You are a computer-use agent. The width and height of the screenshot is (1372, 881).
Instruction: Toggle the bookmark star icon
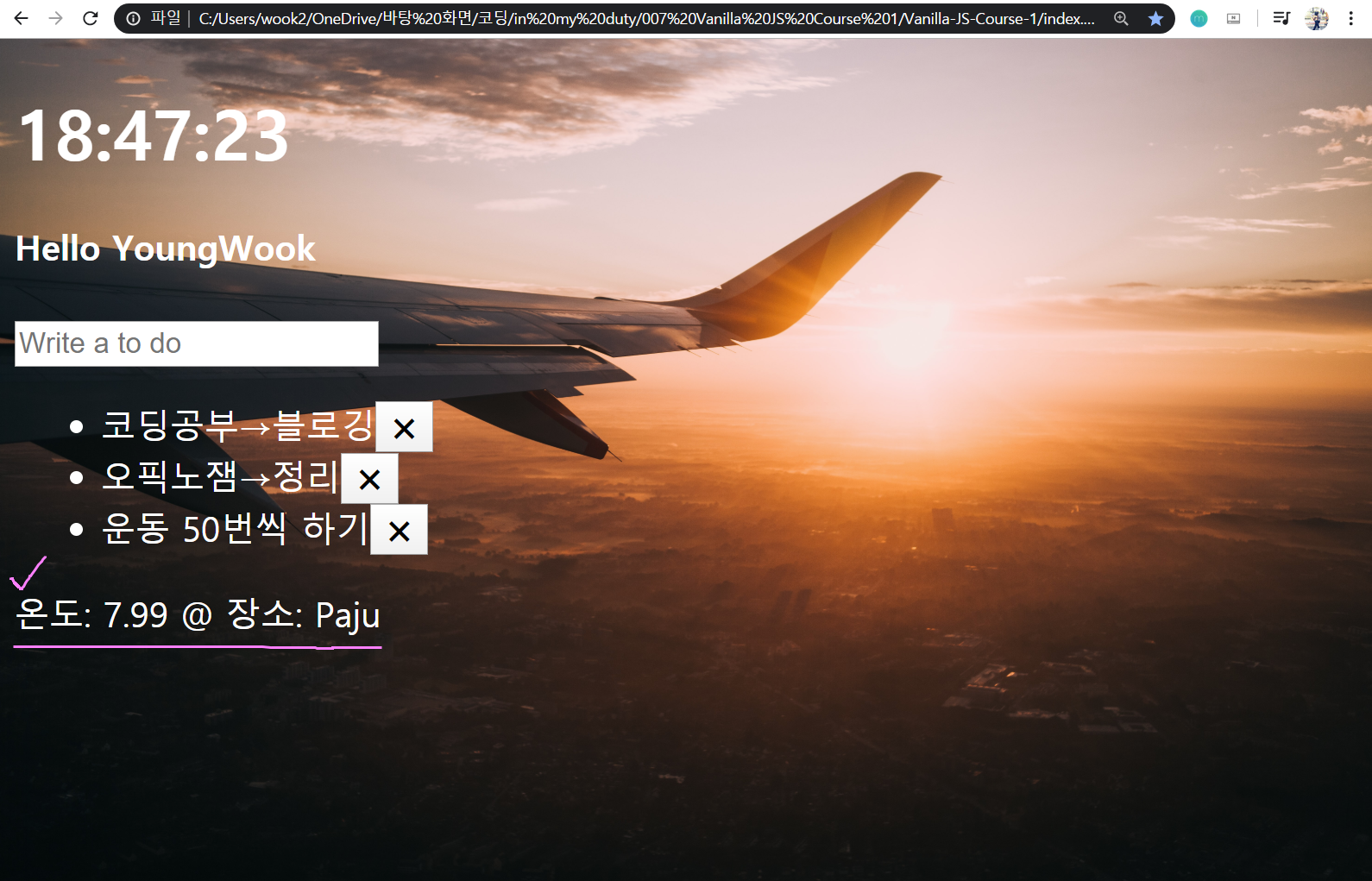(1155, 18)
